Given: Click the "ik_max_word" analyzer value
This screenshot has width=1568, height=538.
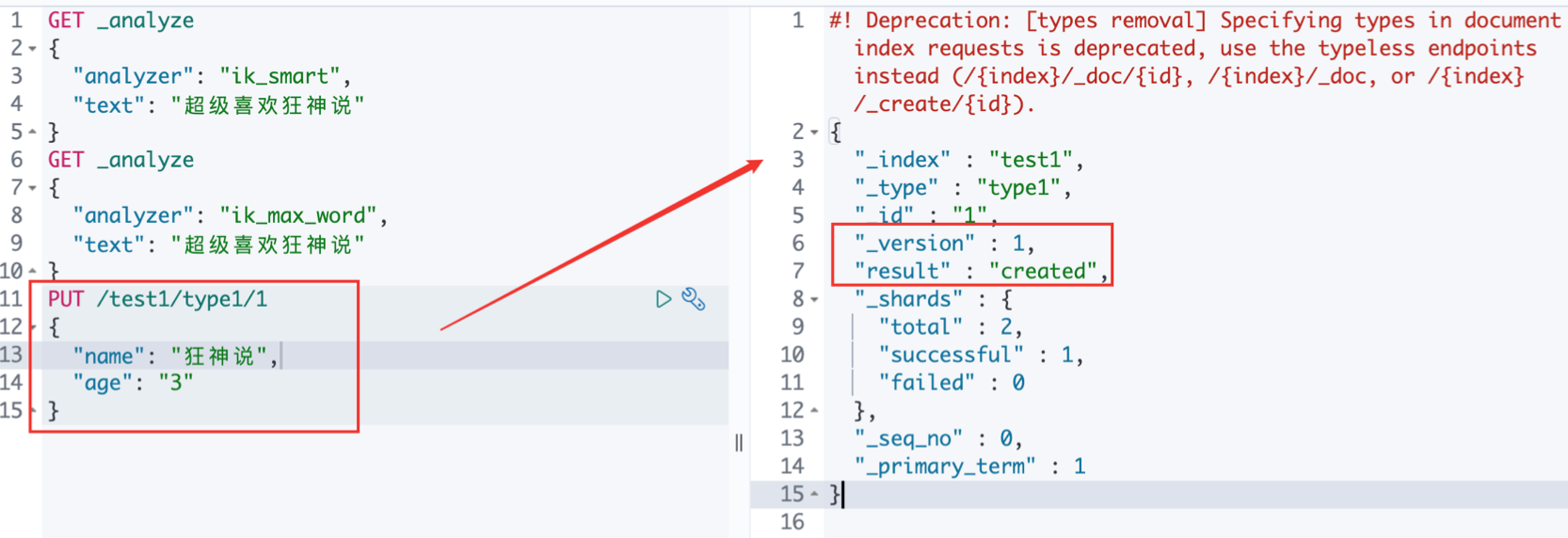Looking at the screenshot, I should (298, 215).
